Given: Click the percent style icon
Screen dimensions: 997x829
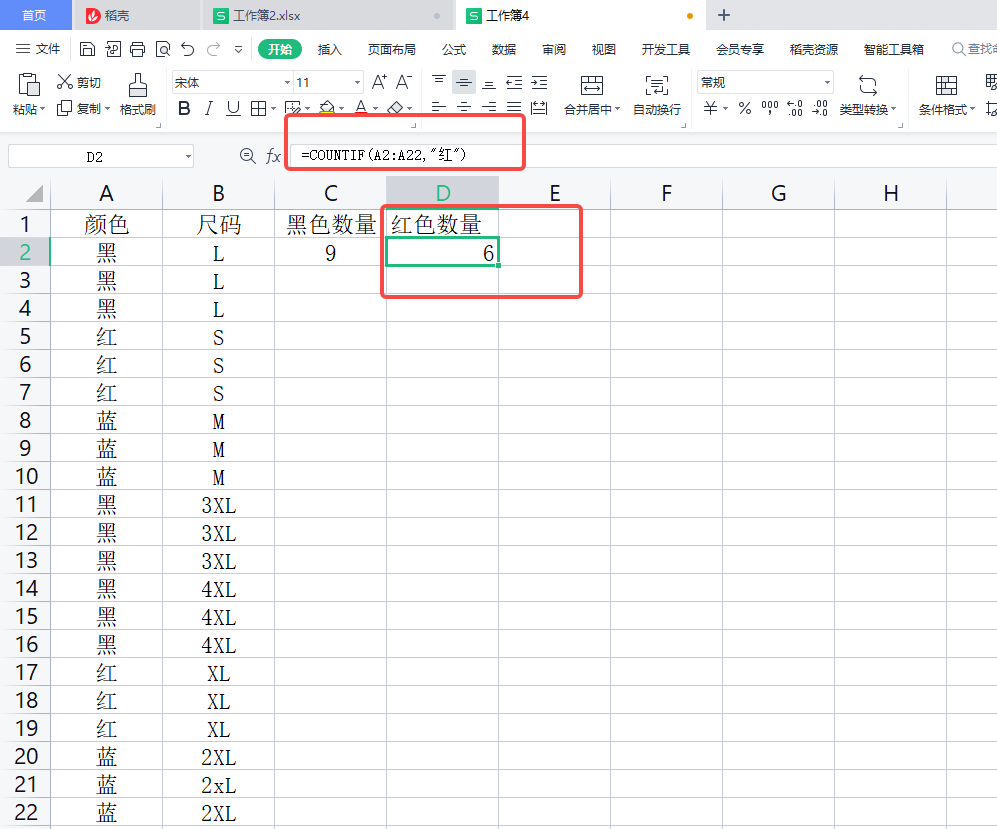Looking at the screenshot, I should [744, 108].
